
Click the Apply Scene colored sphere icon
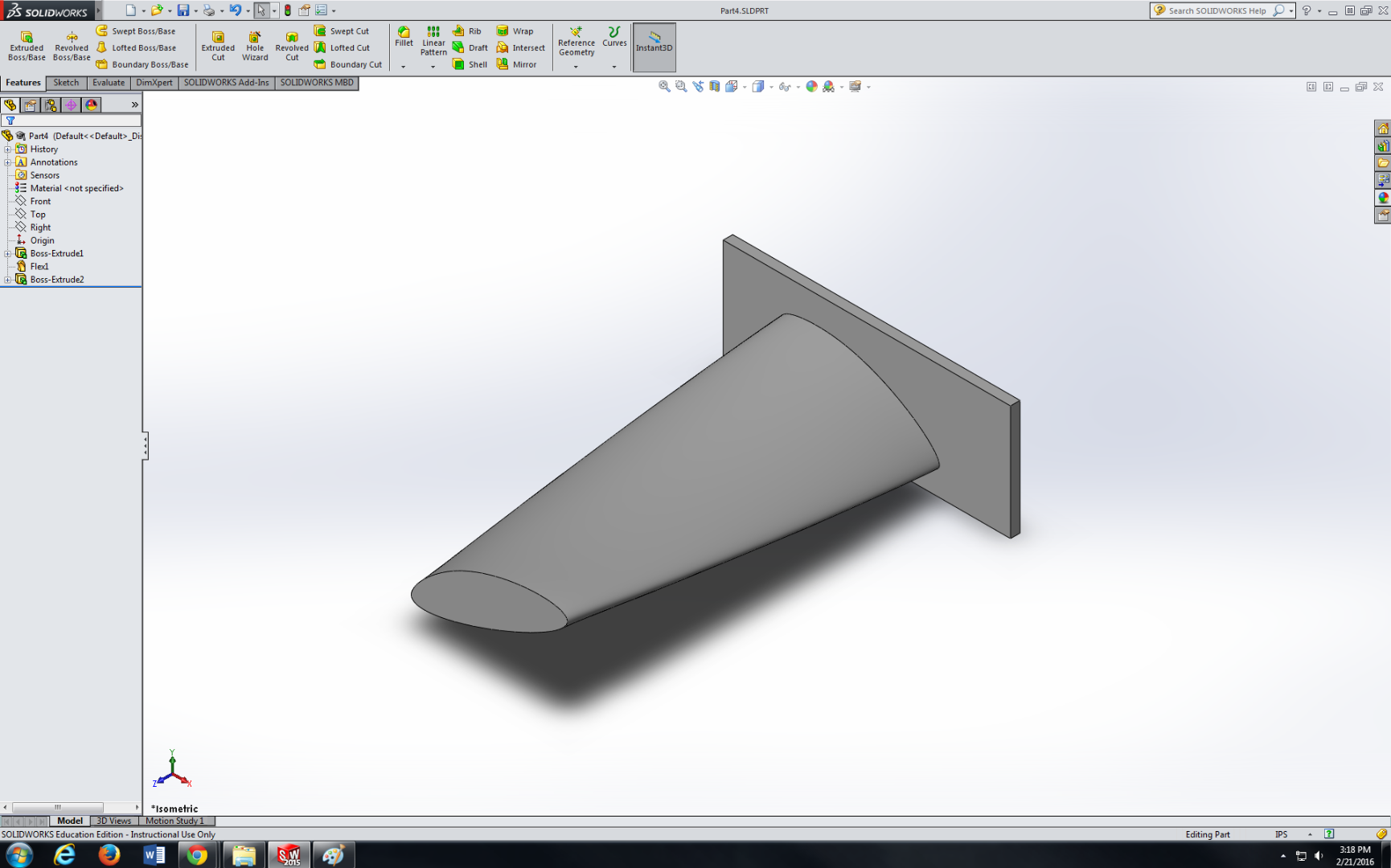coord(812,86)
